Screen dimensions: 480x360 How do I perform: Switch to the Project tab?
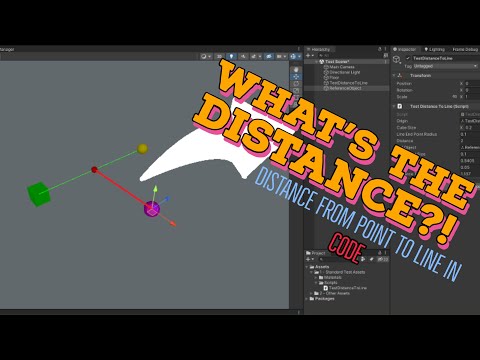click(315, 253)
